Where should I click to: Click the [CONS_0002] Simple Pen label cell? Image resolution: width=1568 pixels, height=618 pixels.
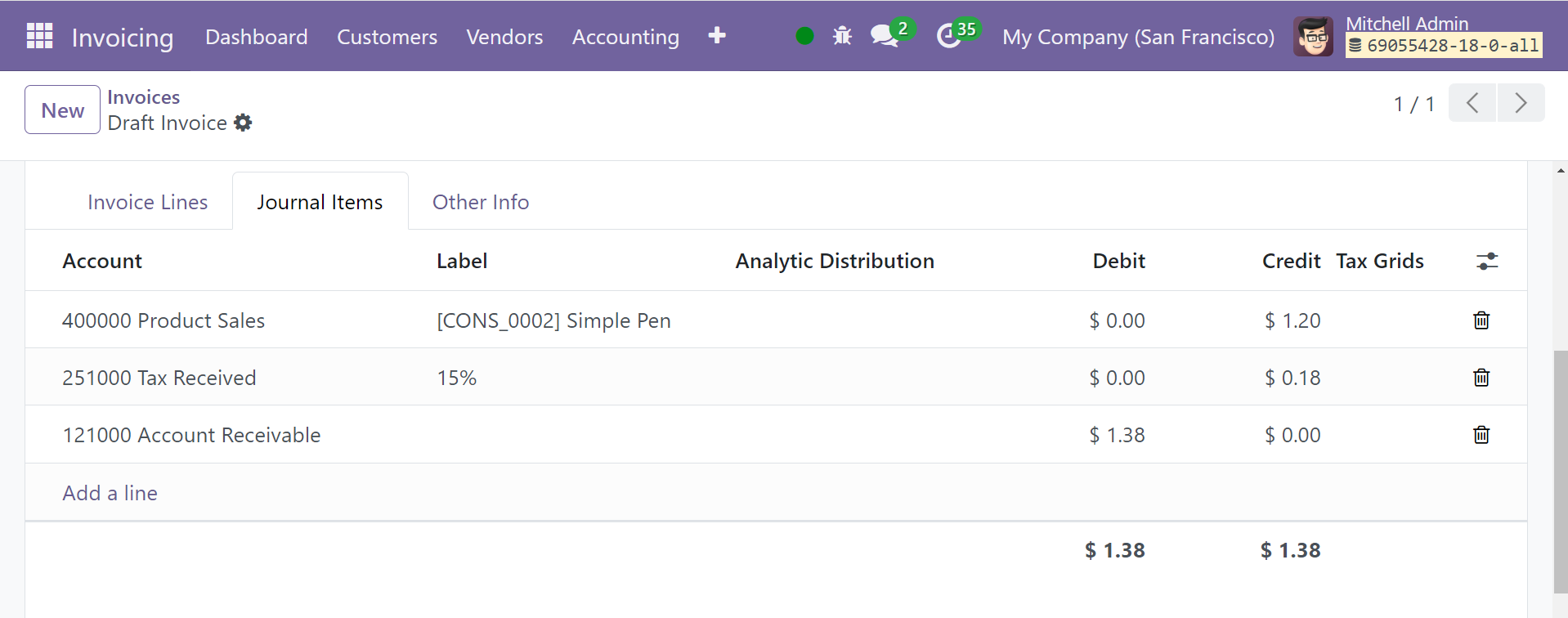(x=553, y=320)
